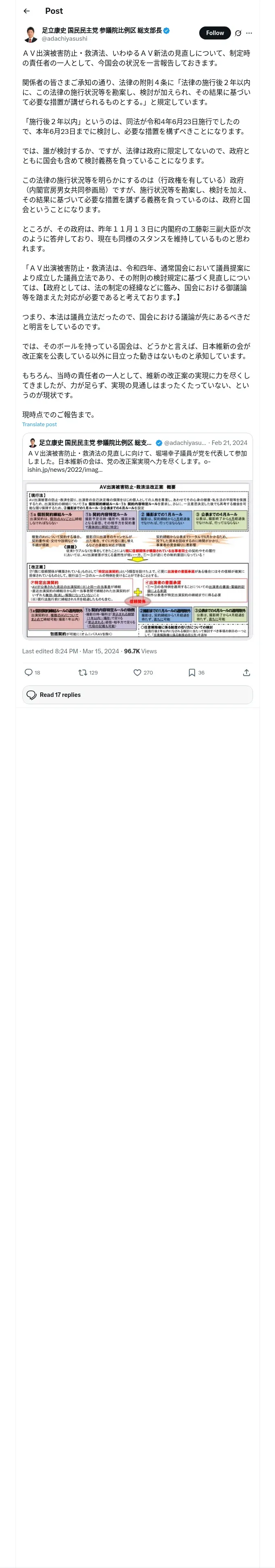
Task: Go back using the arrow icon
Action: click(26, 11)
